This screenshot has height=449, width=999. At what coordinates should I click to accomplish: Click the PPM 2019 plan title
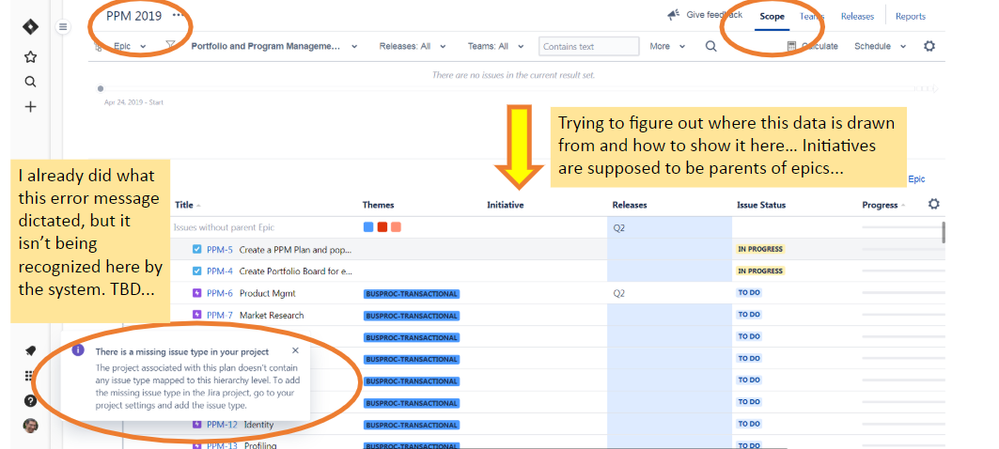tap(136, 17)
